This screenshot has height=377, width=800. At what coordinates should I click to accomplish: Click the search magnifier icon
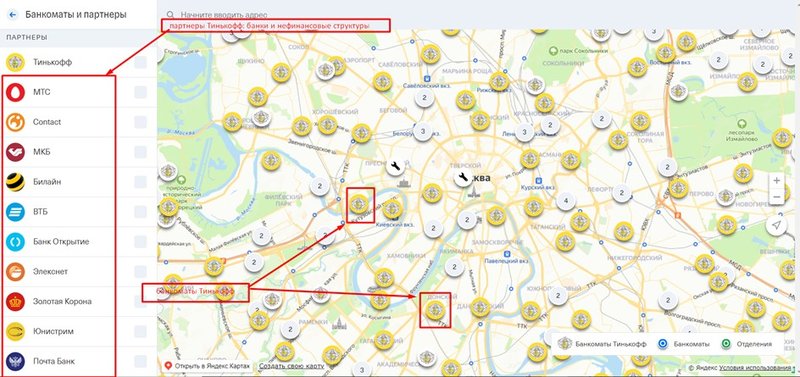click(170, 15)
